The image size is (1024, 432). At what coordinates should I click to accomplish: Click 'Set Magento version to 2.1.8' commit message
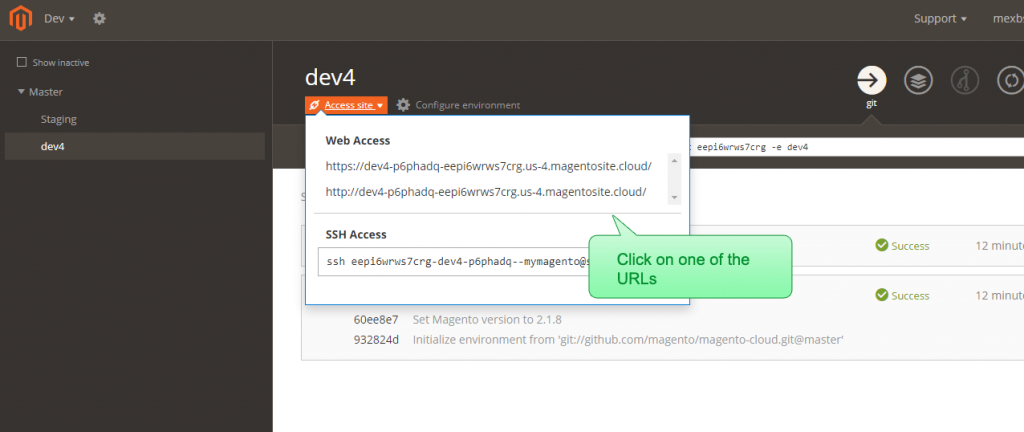[x=487, y=320]
